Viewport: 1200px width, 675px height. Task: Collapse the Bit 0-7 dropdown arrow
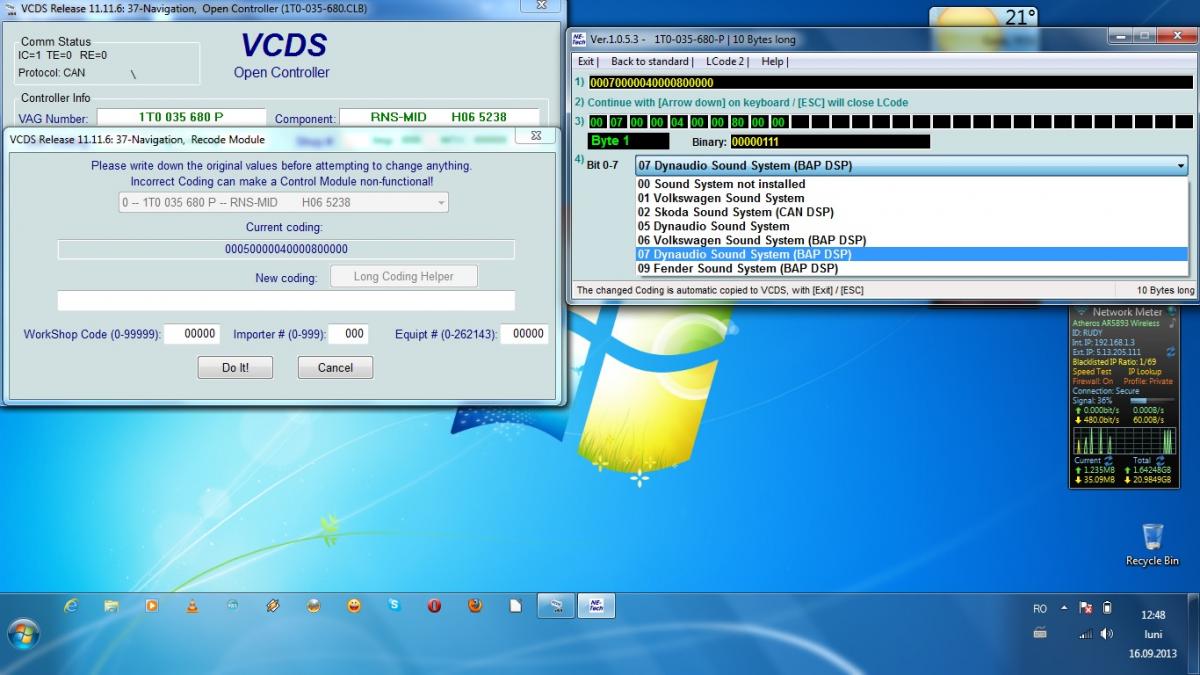pos(1180,166)
